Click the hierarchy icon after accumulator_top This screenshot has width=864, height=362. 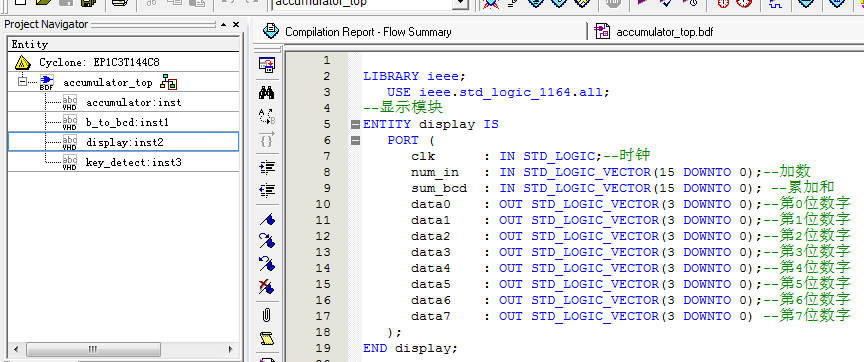click(169, 83)
